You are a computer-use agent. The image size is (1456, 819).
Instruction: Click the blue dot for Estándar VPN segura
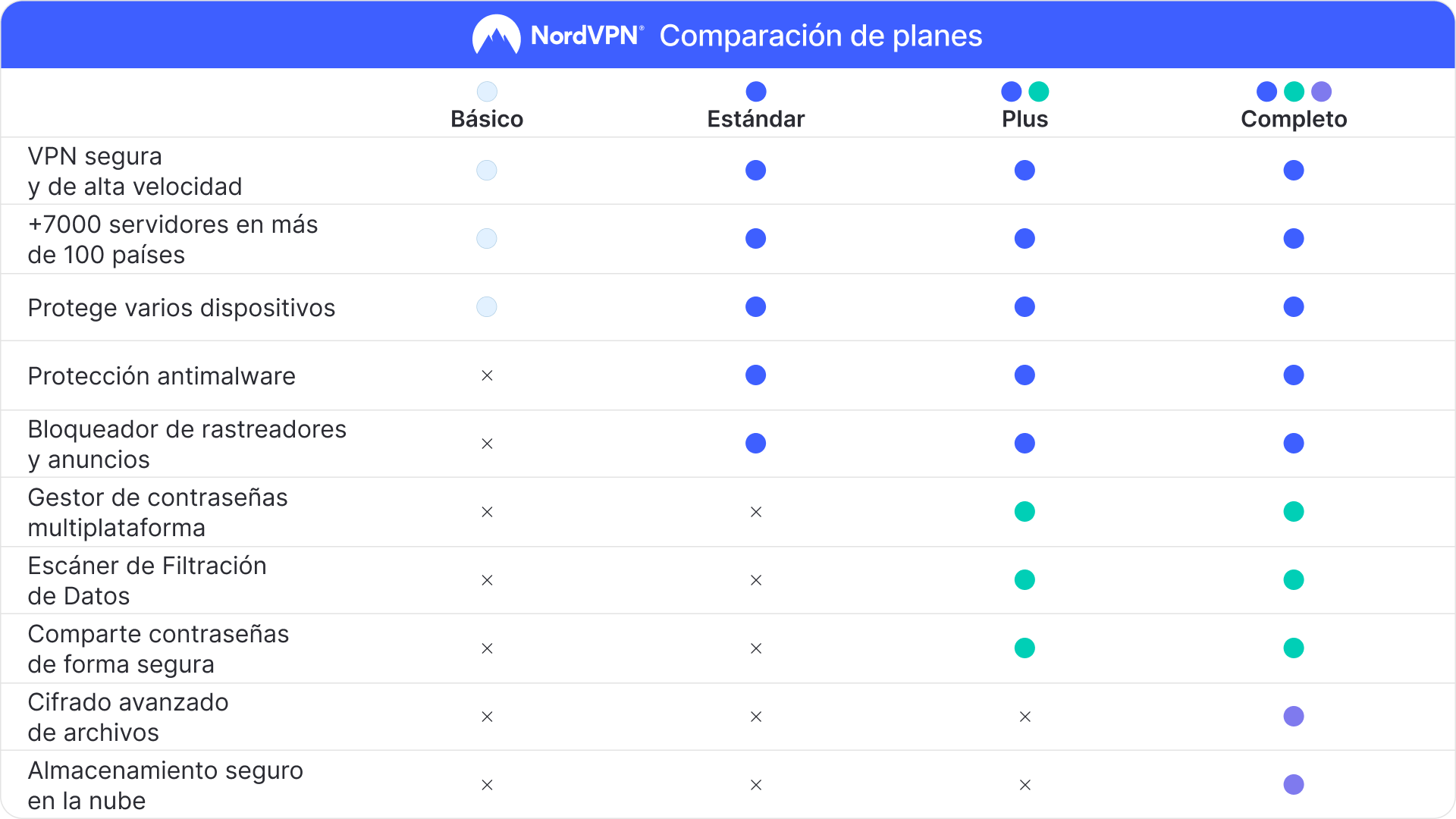[755, 171]
